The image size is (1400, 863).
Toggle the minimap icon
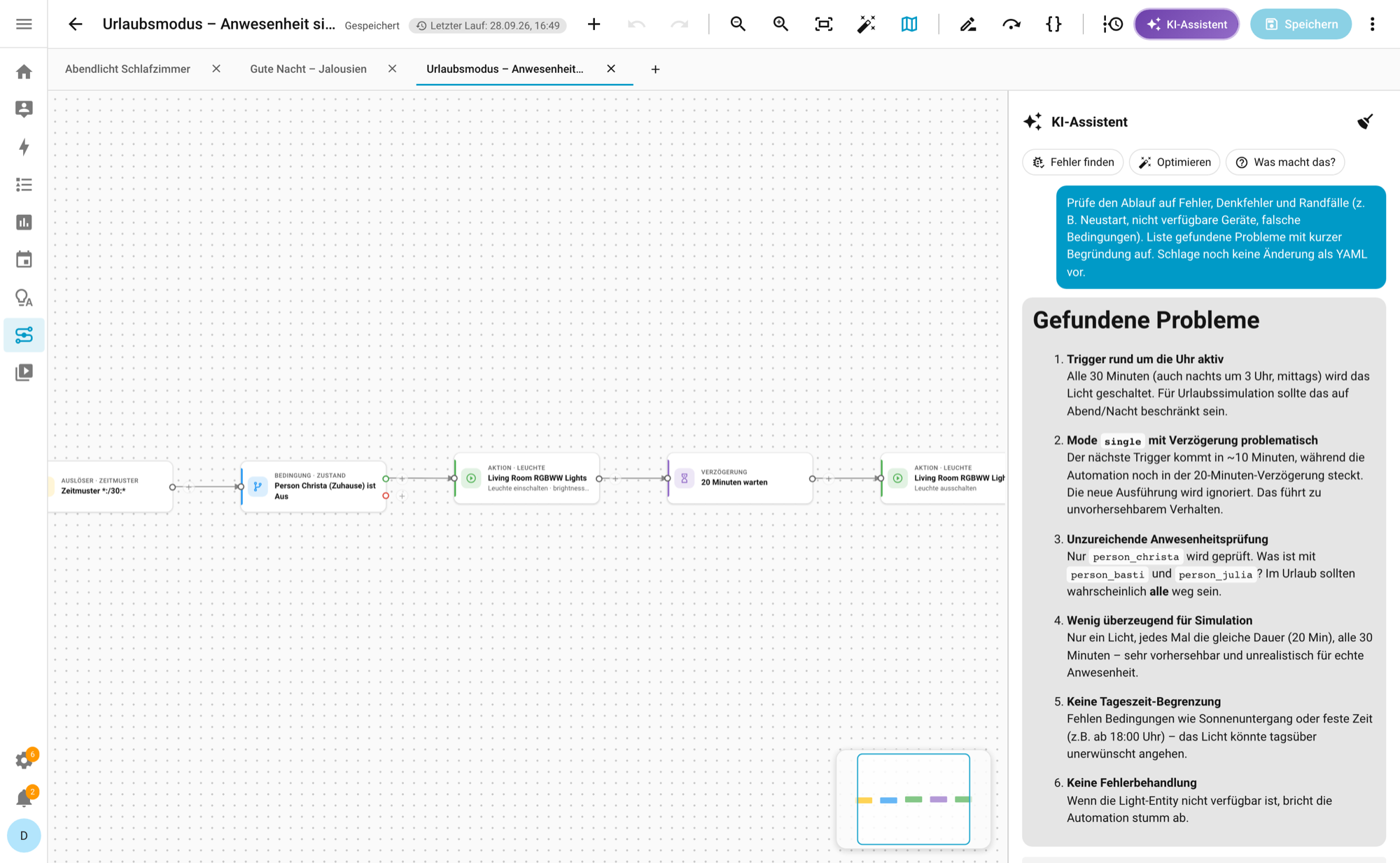[x=909, y=24]
